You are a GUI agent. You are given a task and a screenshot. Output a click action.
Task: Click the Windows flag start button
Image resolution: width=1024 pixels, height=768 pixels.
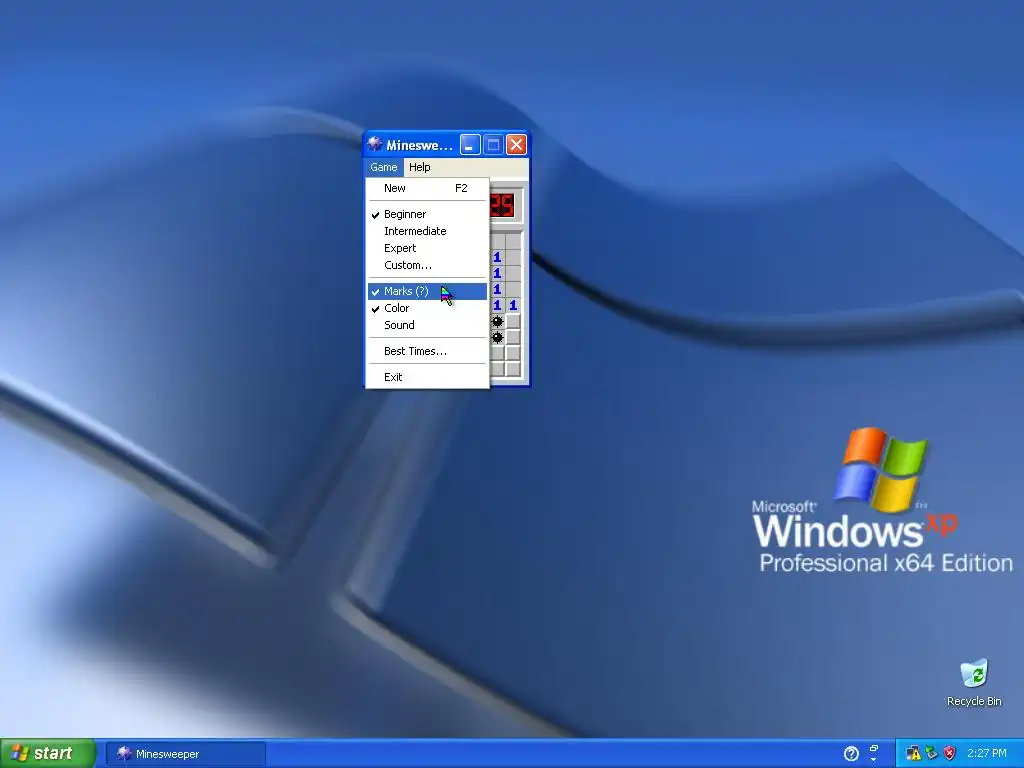click(x=47, y=754)
